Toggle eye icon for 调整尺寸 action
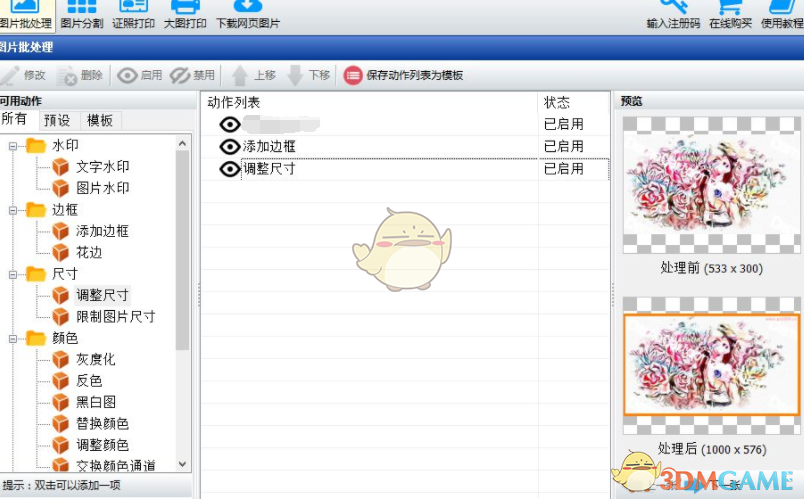 click(x=230, y=169)
